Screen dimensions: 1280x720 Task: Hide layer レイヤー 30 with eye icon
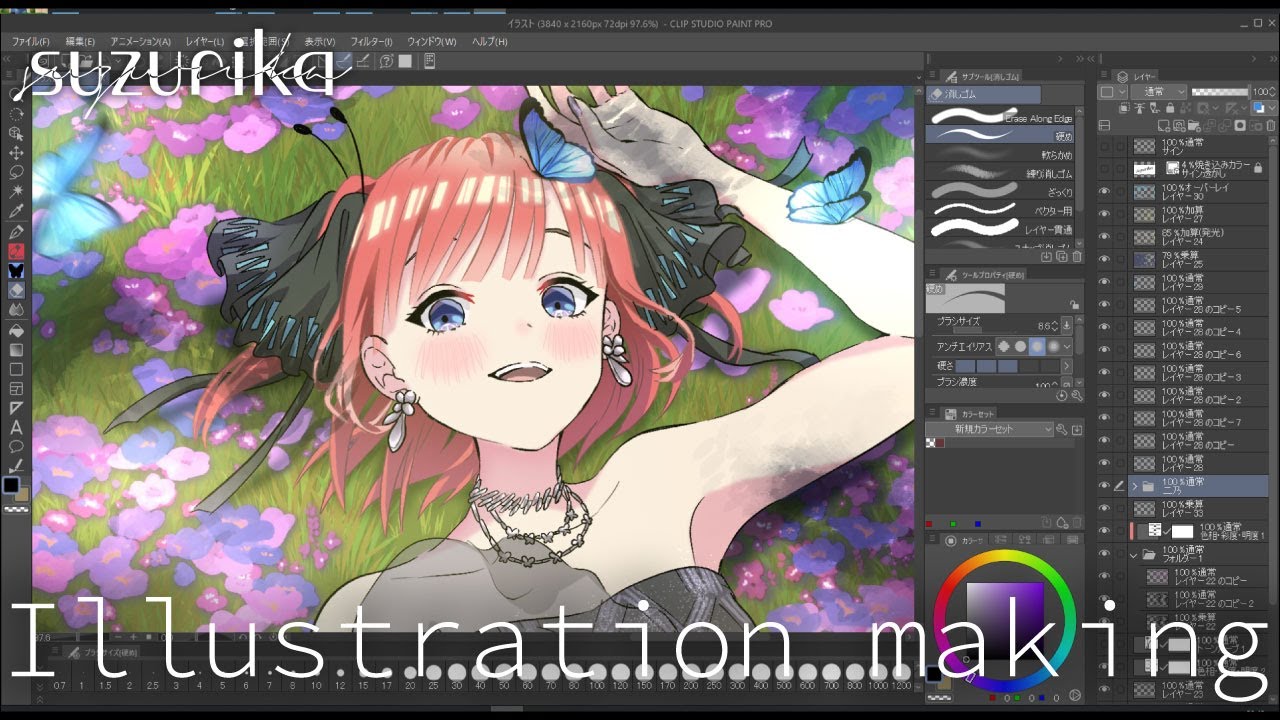pyautogui.click(x=1105, y=192)
